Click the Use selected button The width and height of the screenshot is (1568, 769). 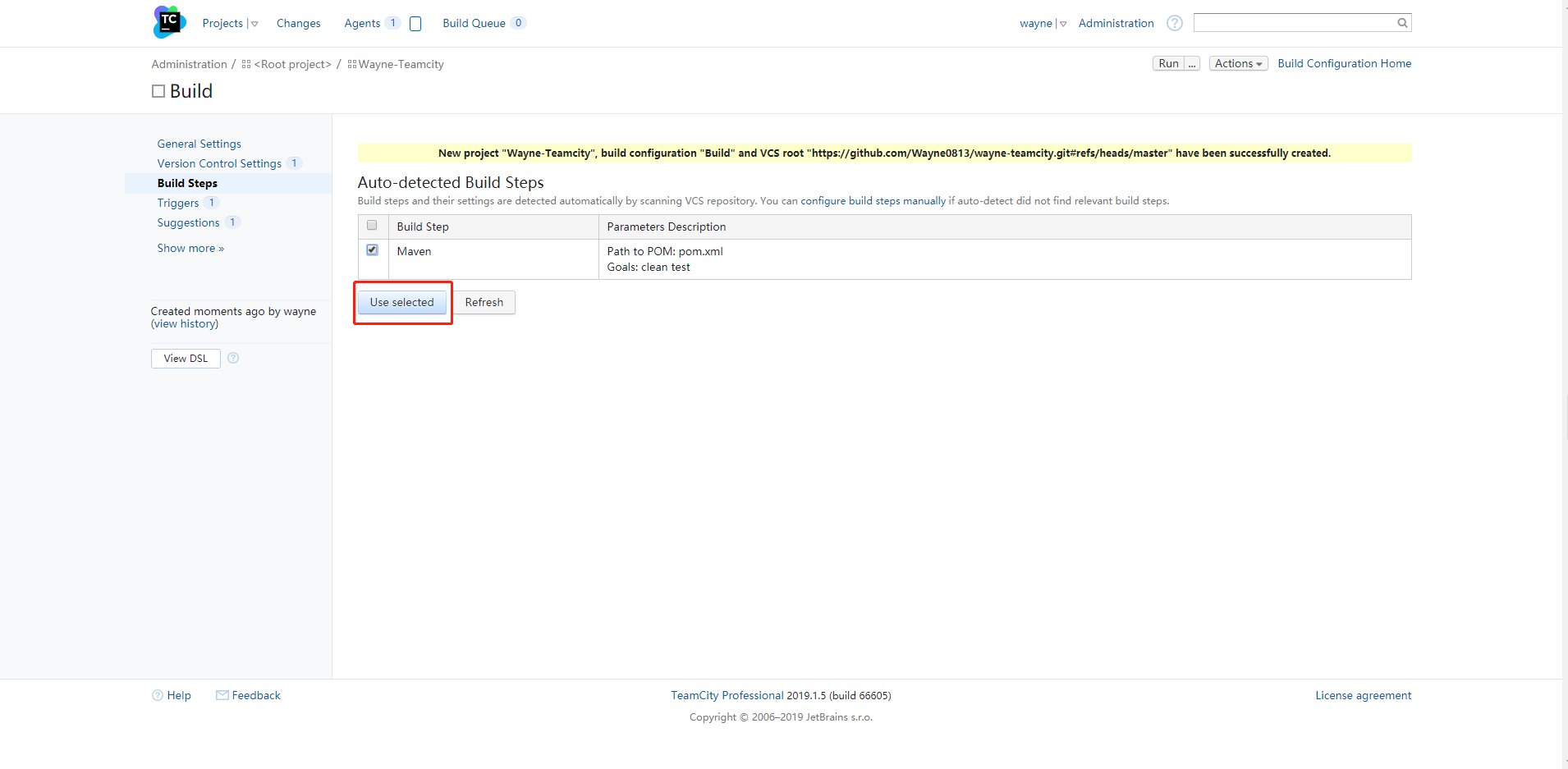pos(401,302)
